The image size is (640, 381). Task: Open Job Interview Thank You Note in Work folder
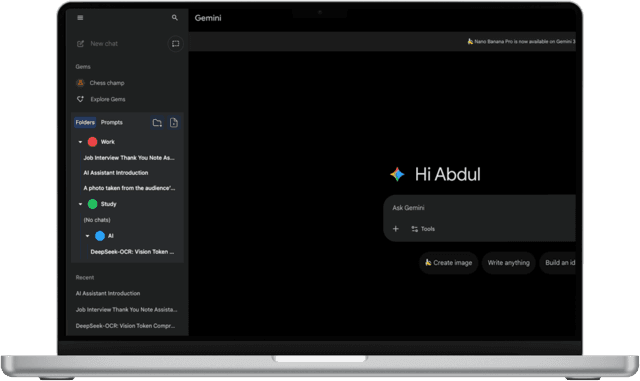[129, 158]
